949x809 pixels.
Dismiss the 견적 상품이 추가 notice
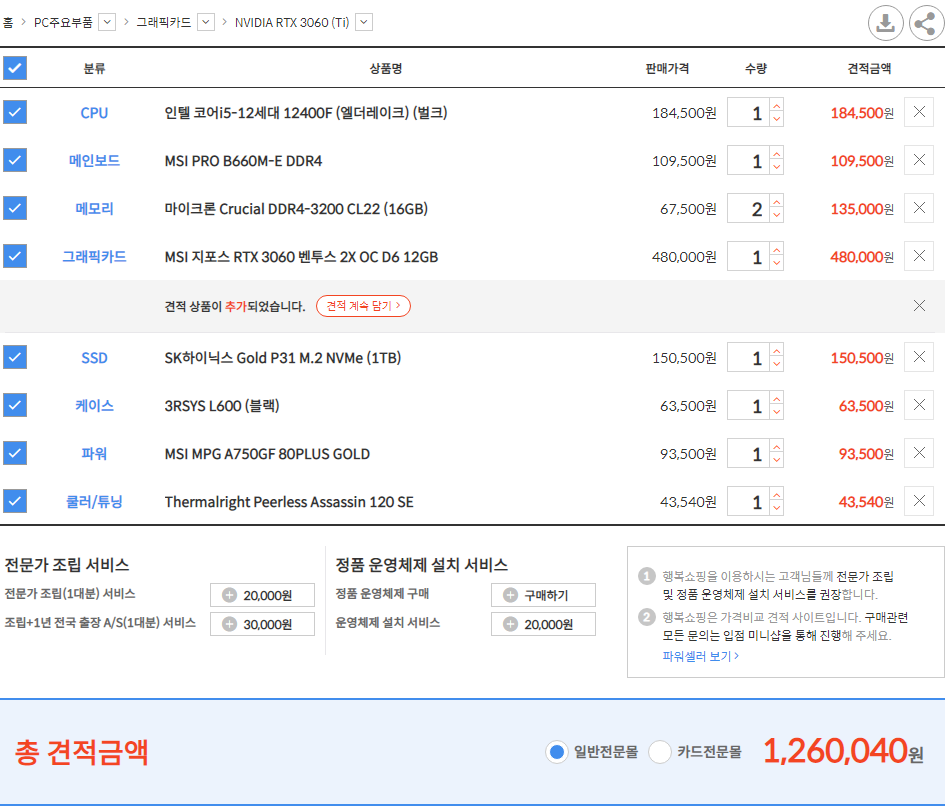tap(919, 306)
